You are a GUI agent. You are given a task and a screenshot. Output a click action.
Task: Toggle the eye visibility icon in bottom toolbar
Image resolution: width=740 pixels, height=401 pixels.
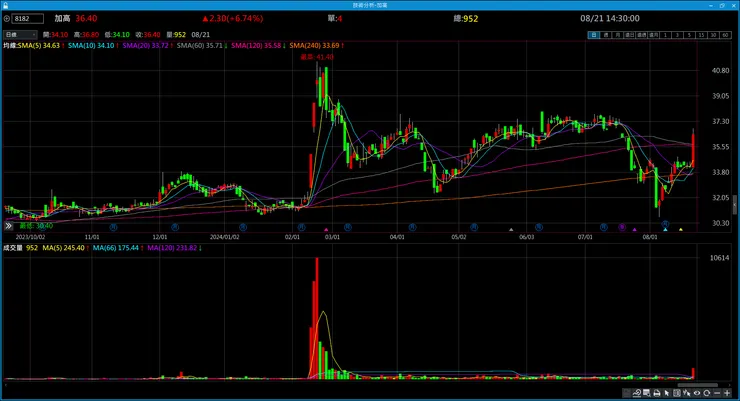click(697, 393)
